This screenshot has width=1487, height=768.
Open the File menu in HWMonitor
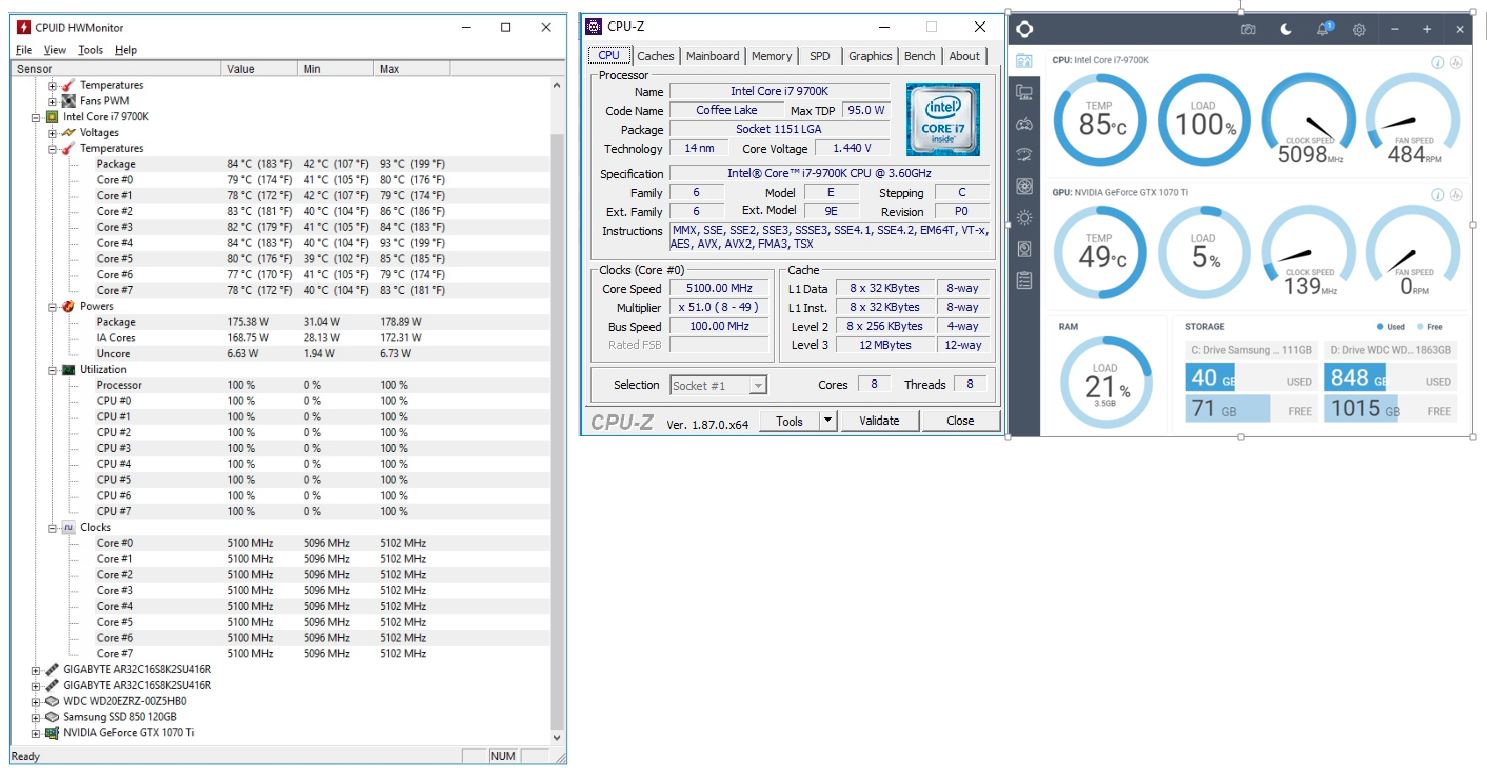[24, 50]
